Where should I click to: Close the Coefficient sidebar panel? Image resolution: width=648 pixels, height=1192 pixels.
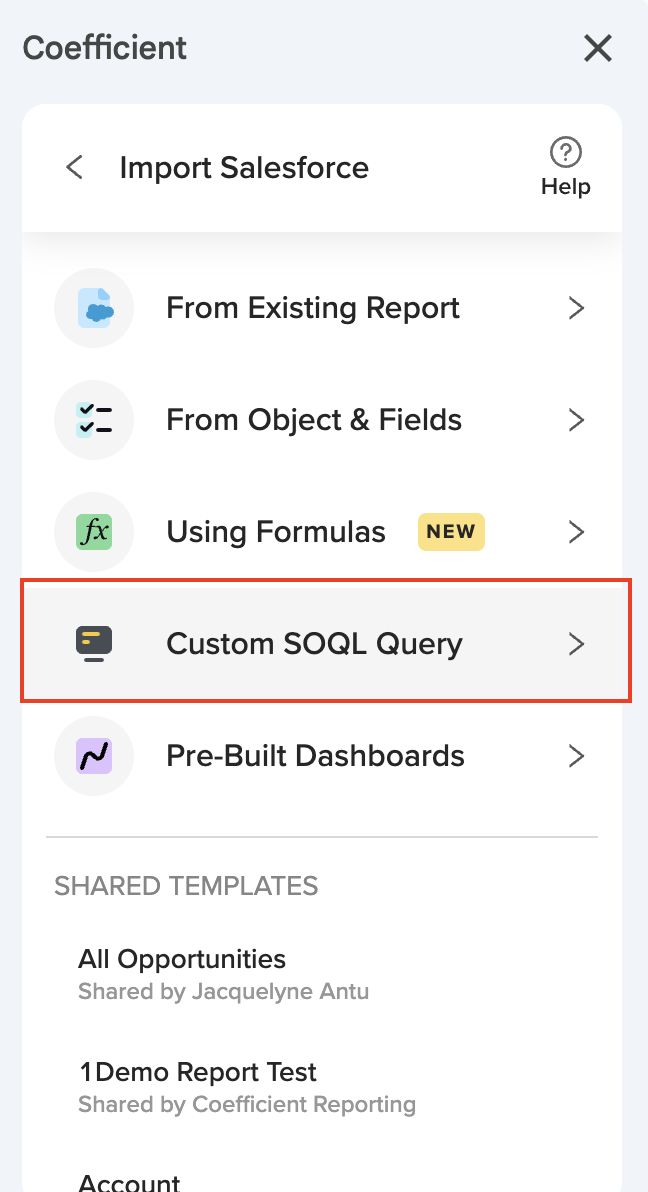(598, 48)
